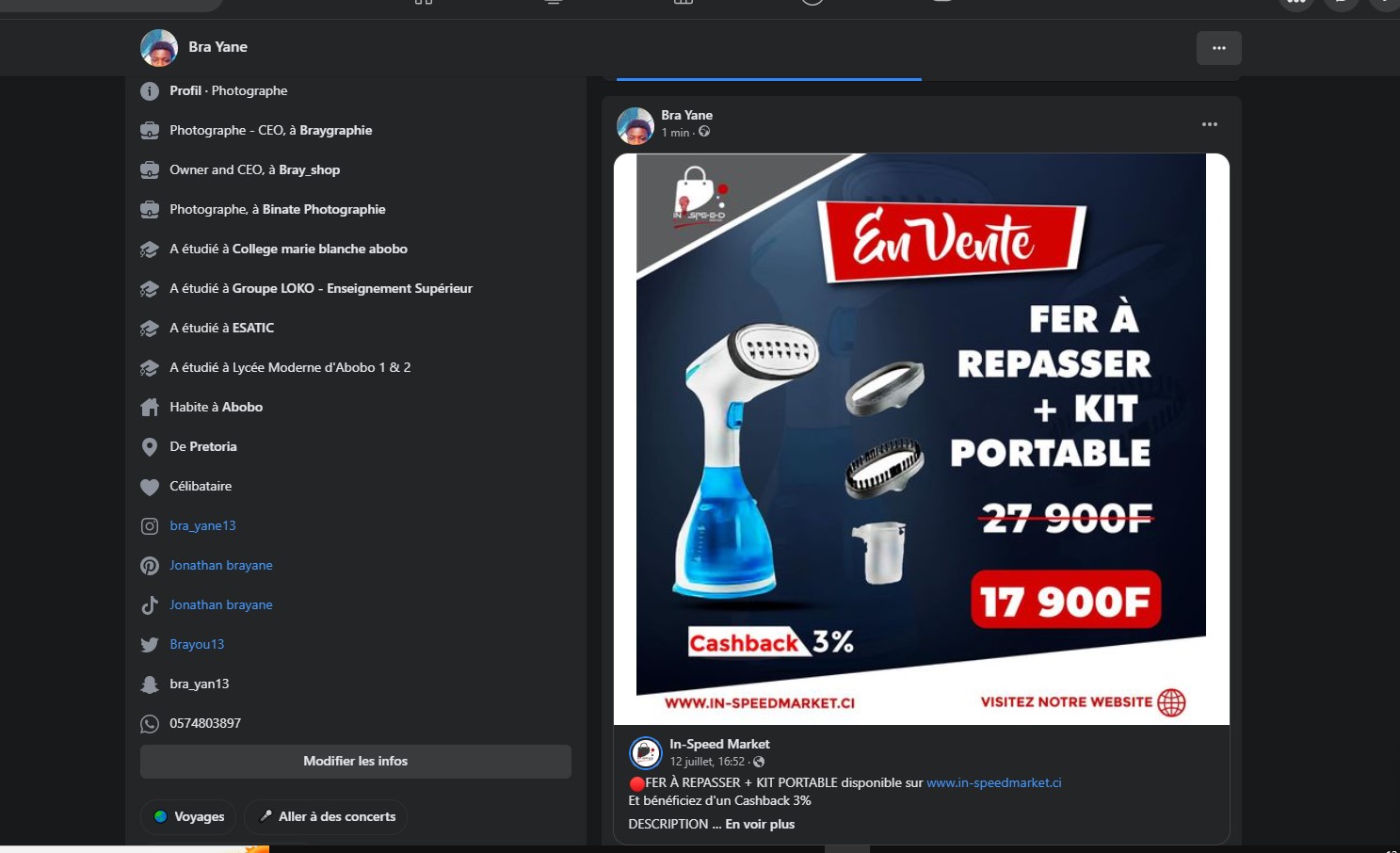Open the post options three-dot menu
This screenshot has height=853, width=1400.
click(1210, 124)
